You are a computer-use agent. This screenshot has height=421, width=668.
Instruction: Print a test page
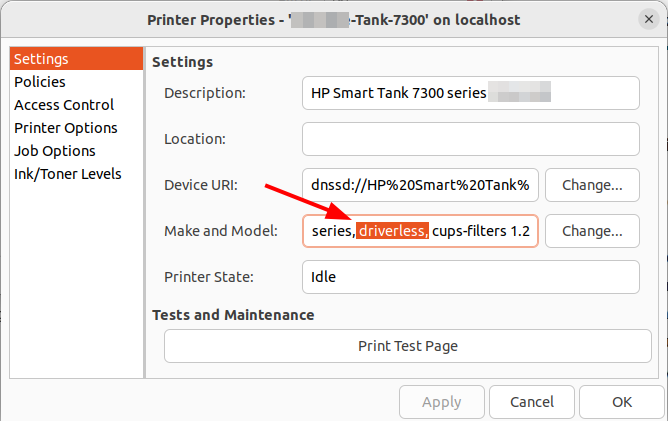coord(408,346)
